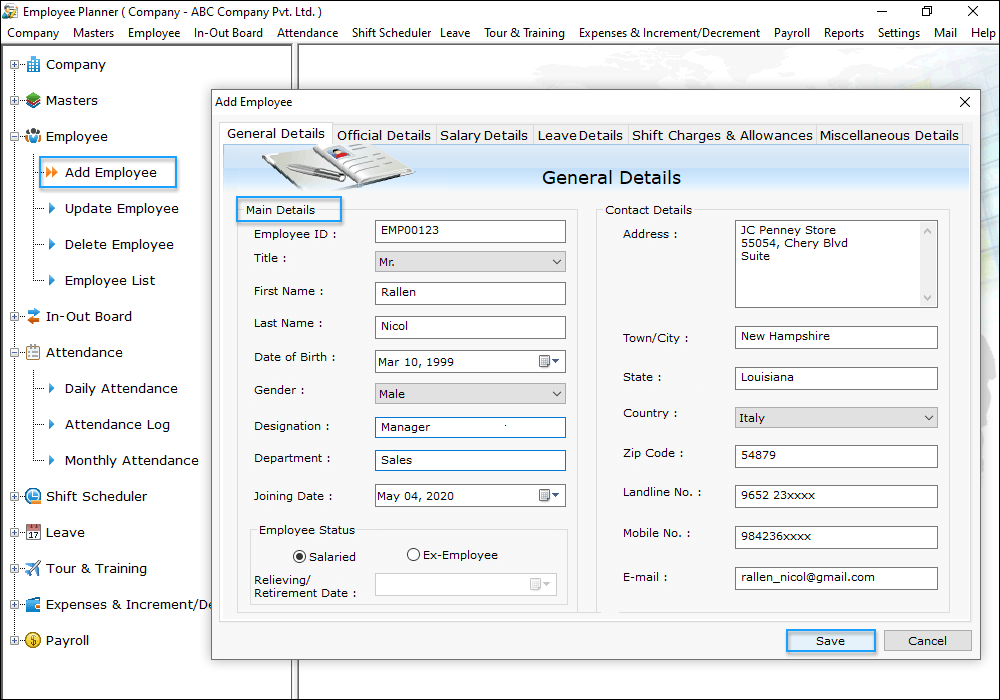1000x700 pixels.
Task: Click the Employee Planner app icon in title bar
Action: pos(10,11)
